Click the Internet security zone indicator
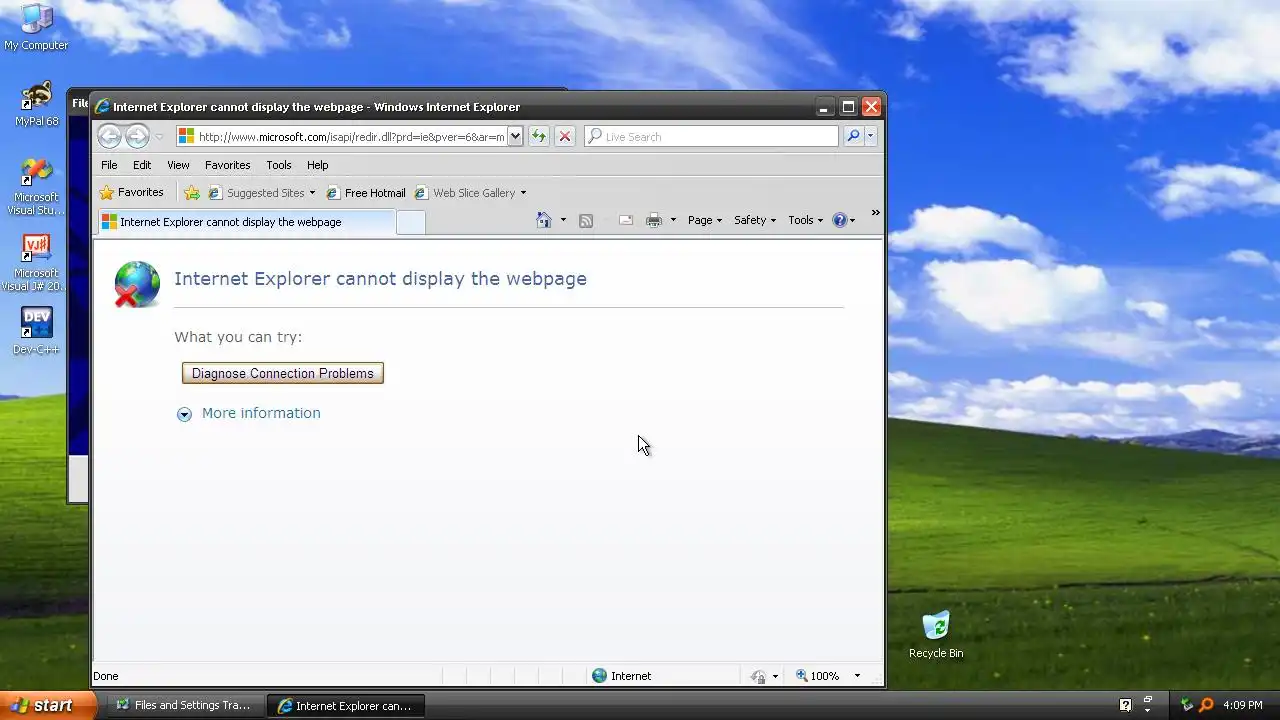The height and width of the screenshot is (720, 1280). click(621, 676)
